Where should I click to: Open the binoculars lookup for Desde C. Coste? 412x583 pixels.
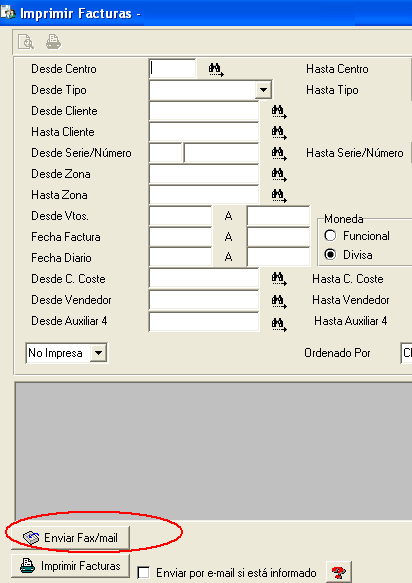coord(279,278)
